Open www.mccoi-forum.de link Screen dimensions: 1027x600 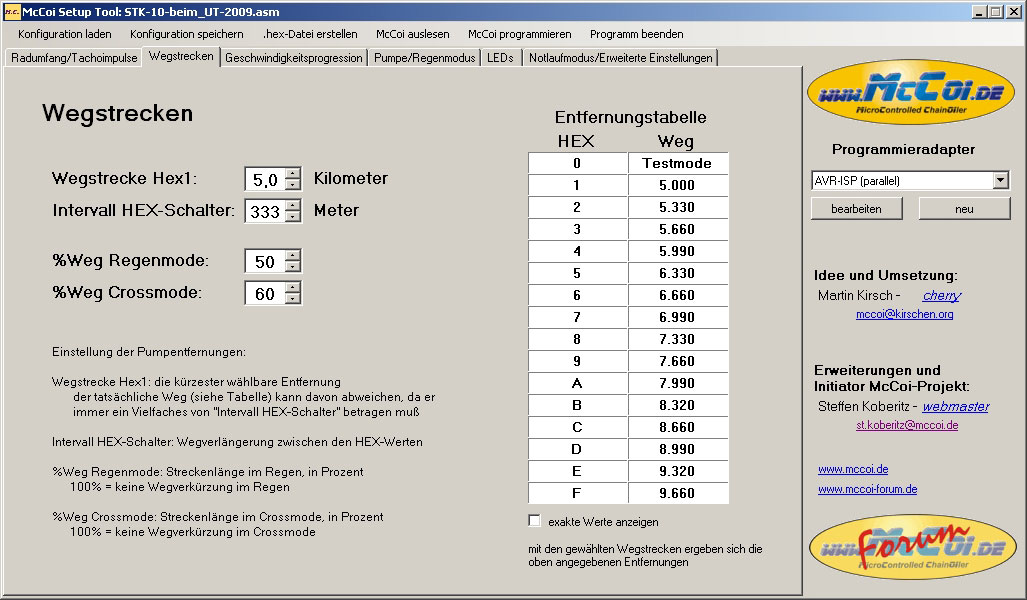click(x=867, y=489)
